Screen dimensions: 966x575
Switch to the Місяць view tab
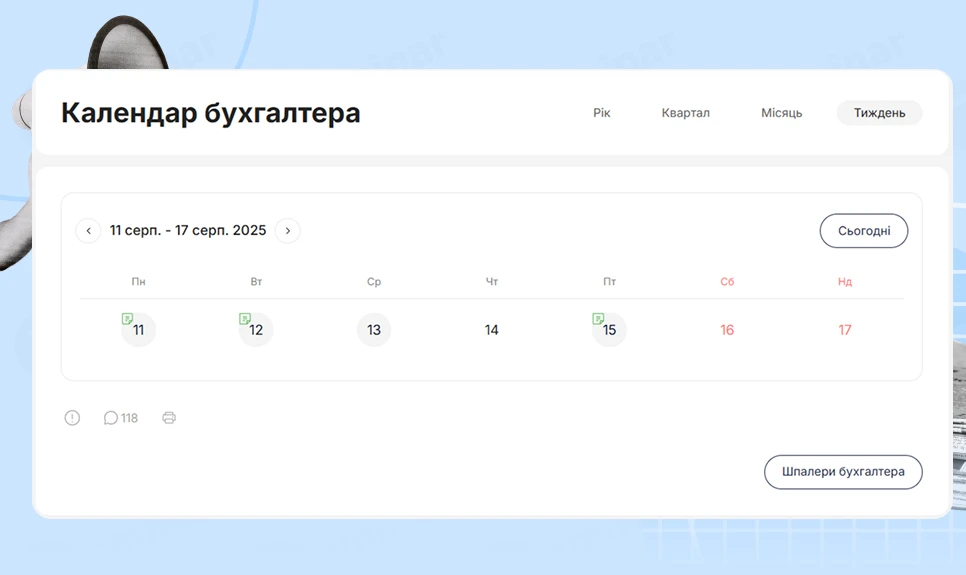click(782, 113)
